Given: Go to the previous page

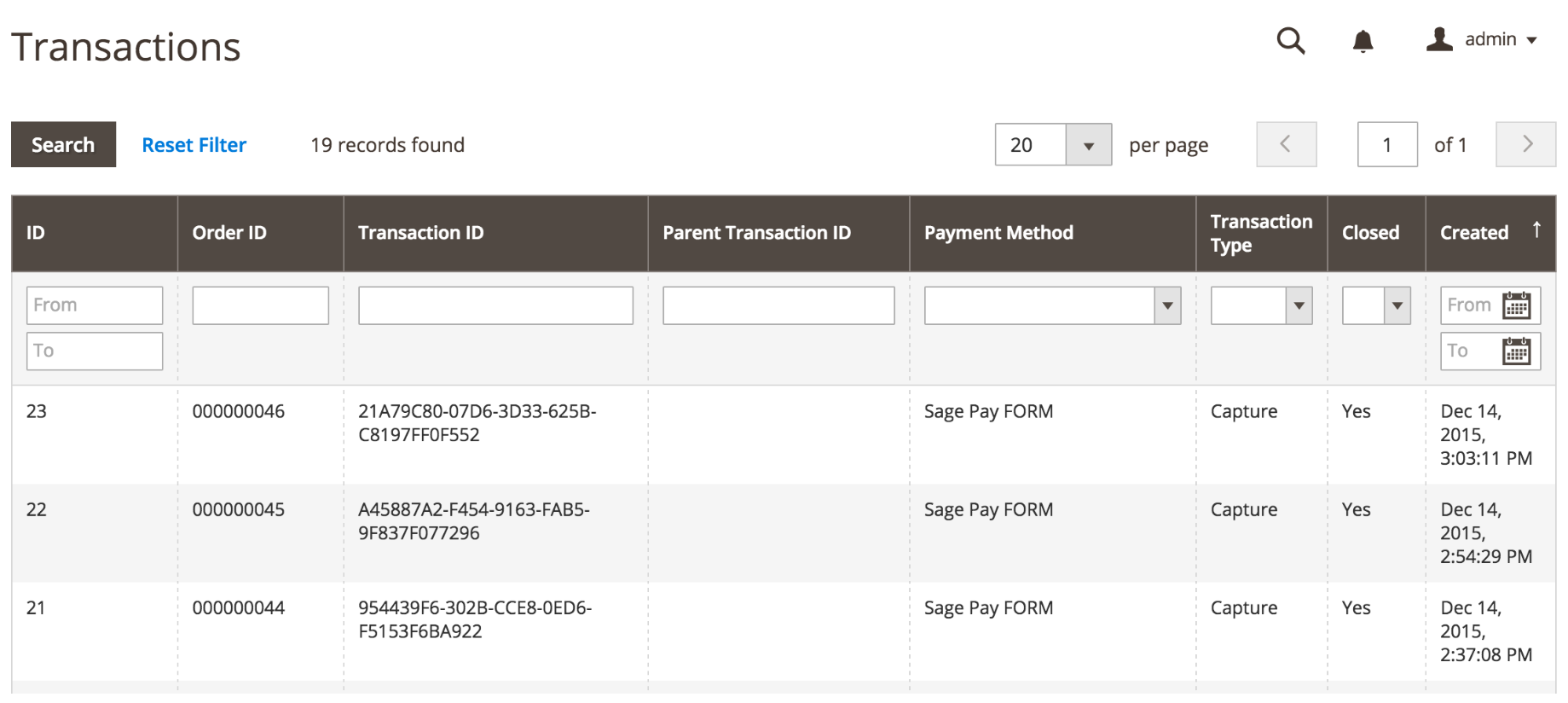Looking at the screenshot, I should pos(1286,144).
